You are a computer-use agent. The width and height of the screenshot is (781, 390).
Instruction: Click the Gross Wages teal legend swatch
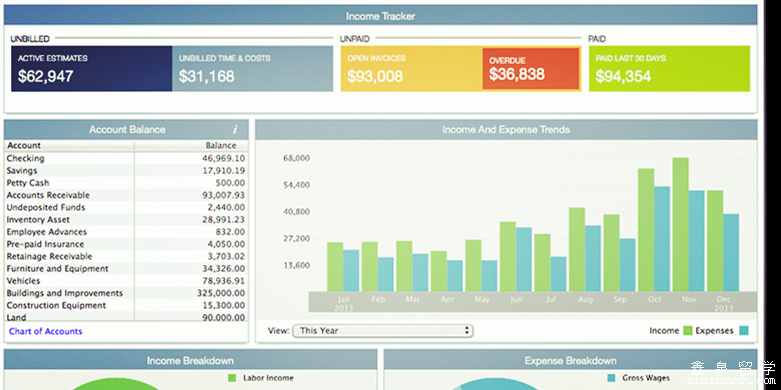tap(612, 378)
